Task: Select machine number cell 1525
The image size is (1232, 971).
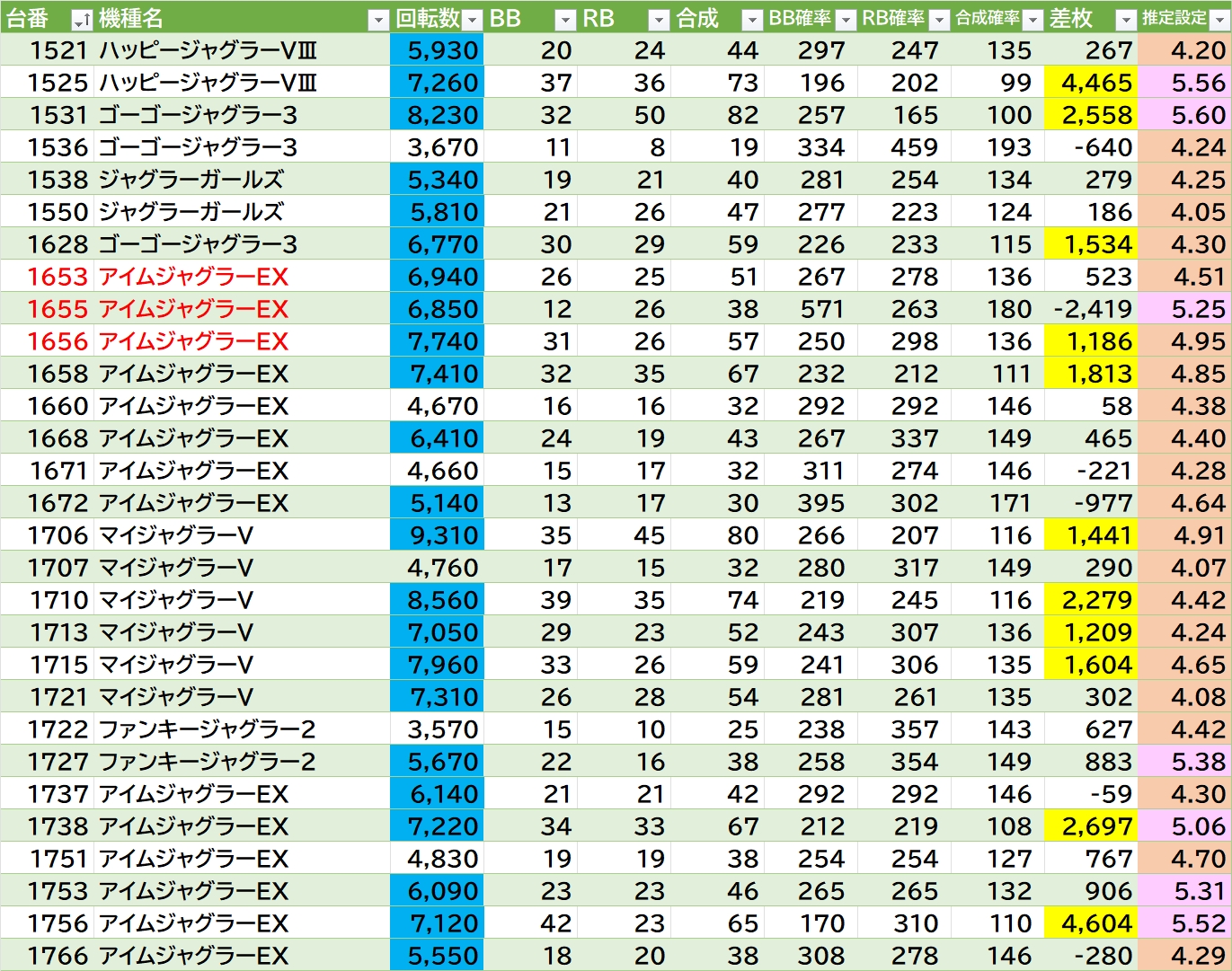Action: (47, 83)
